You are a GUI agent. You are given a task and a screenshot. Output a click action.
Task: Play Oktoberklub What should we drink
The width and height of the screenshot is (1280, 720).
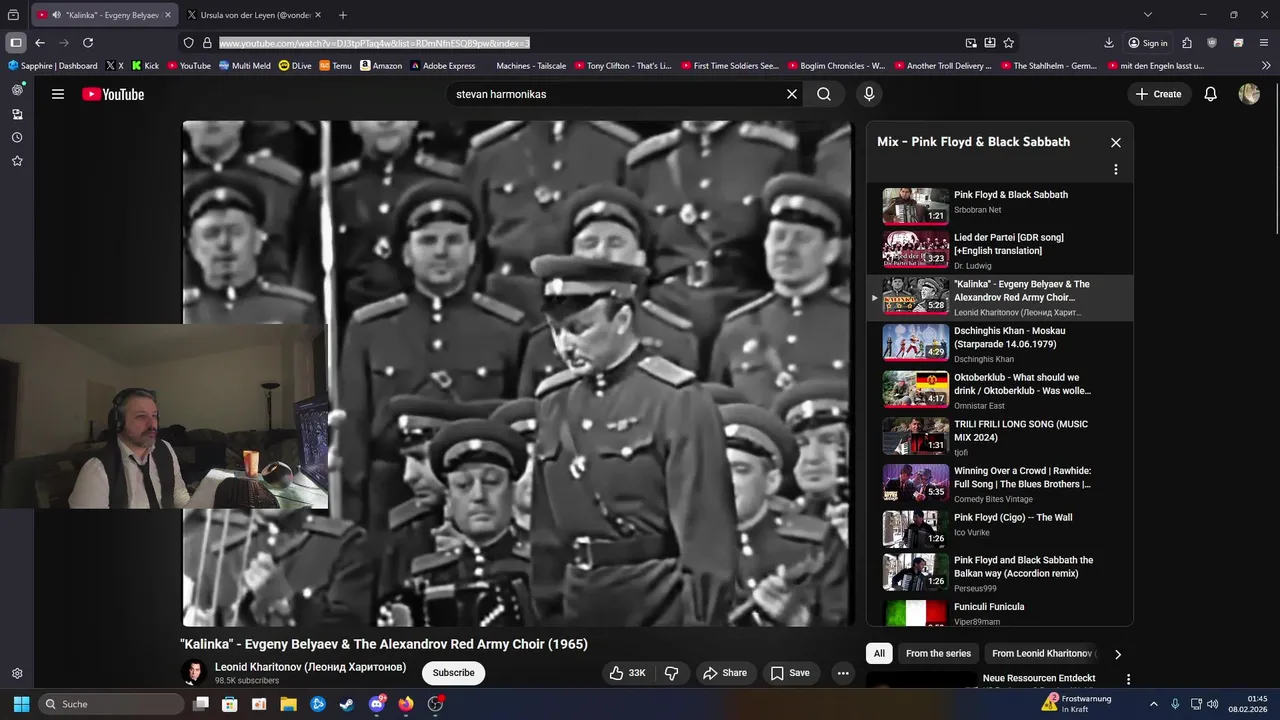[1000, 390]
